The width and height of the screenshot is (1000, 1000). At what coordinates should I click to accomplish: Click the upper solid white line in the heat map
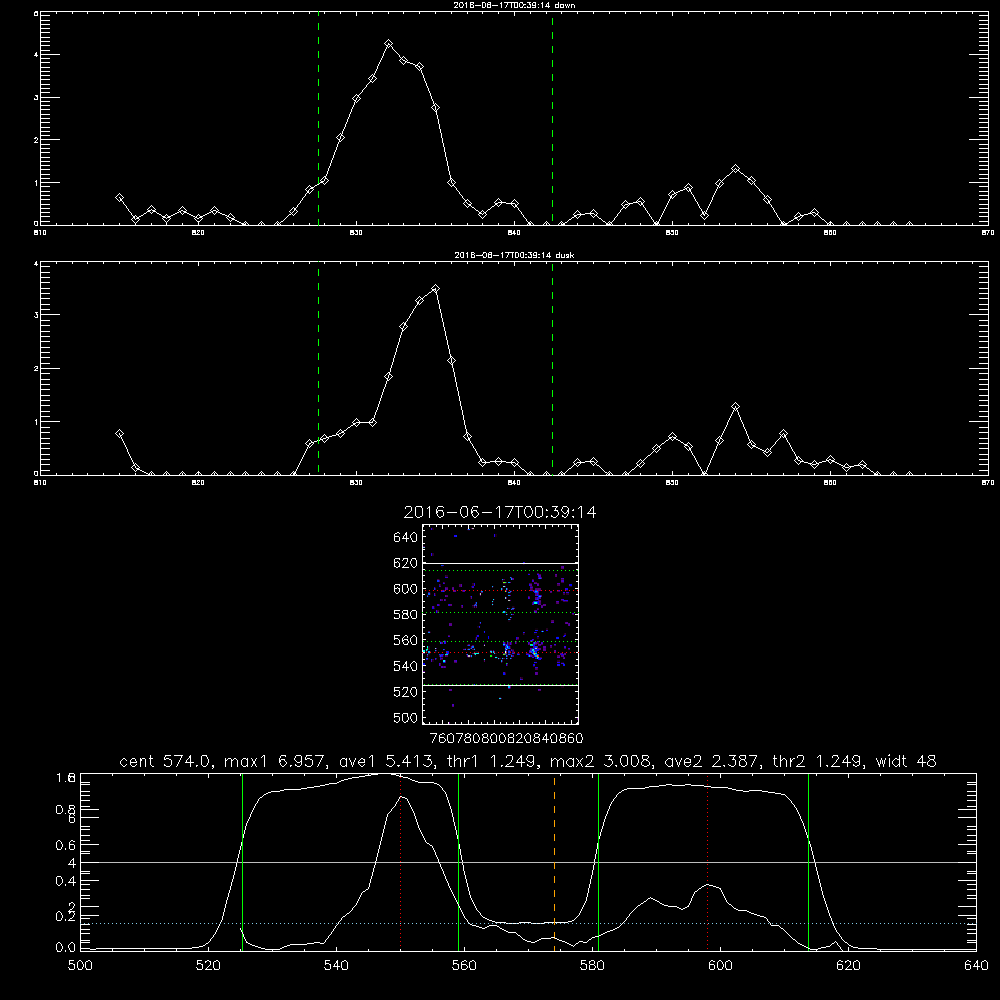500,563
